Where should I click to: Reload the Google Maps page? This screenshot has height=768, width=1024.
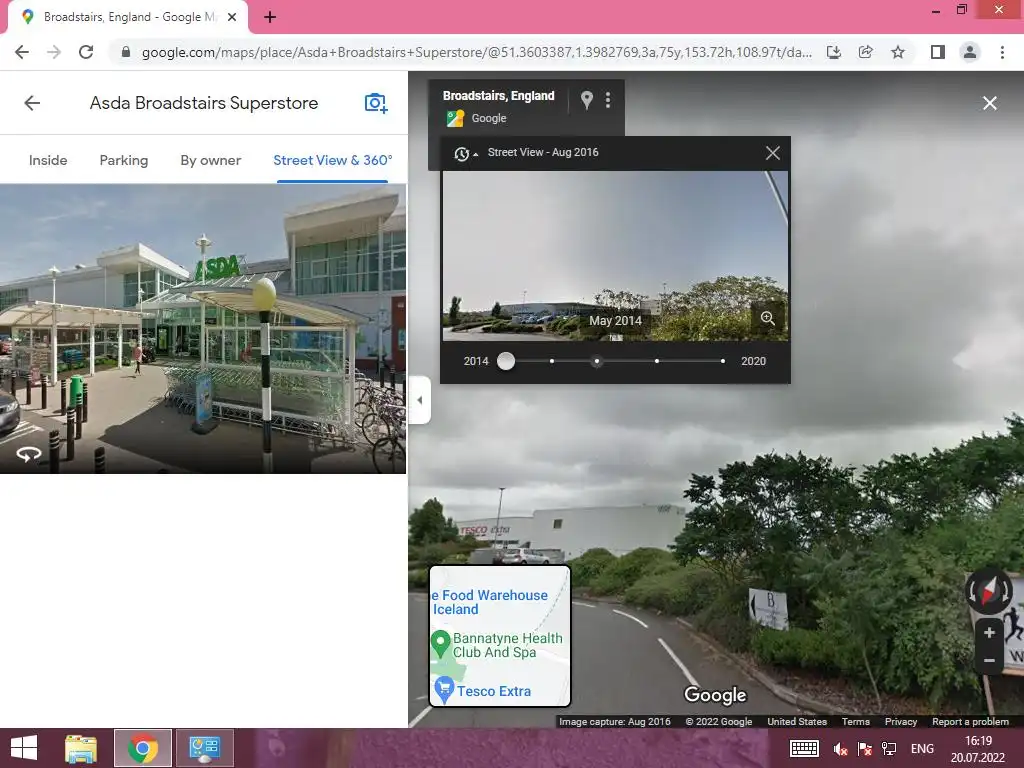(x=86, y=52)
